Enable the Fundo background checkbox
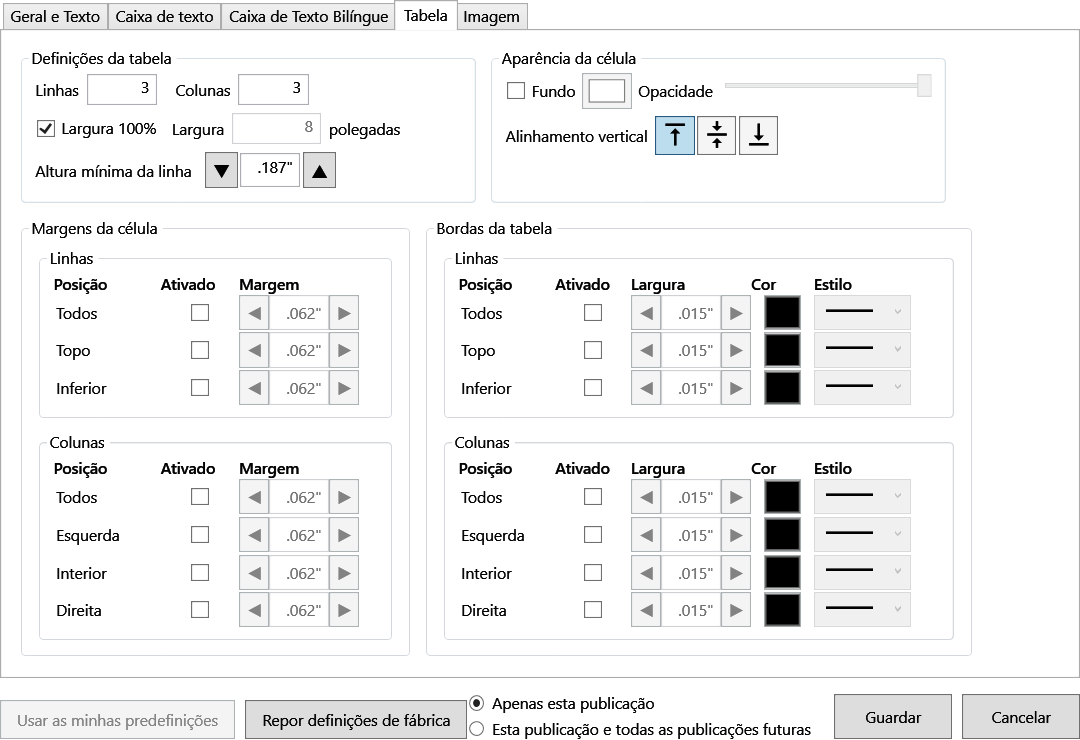 516,90
